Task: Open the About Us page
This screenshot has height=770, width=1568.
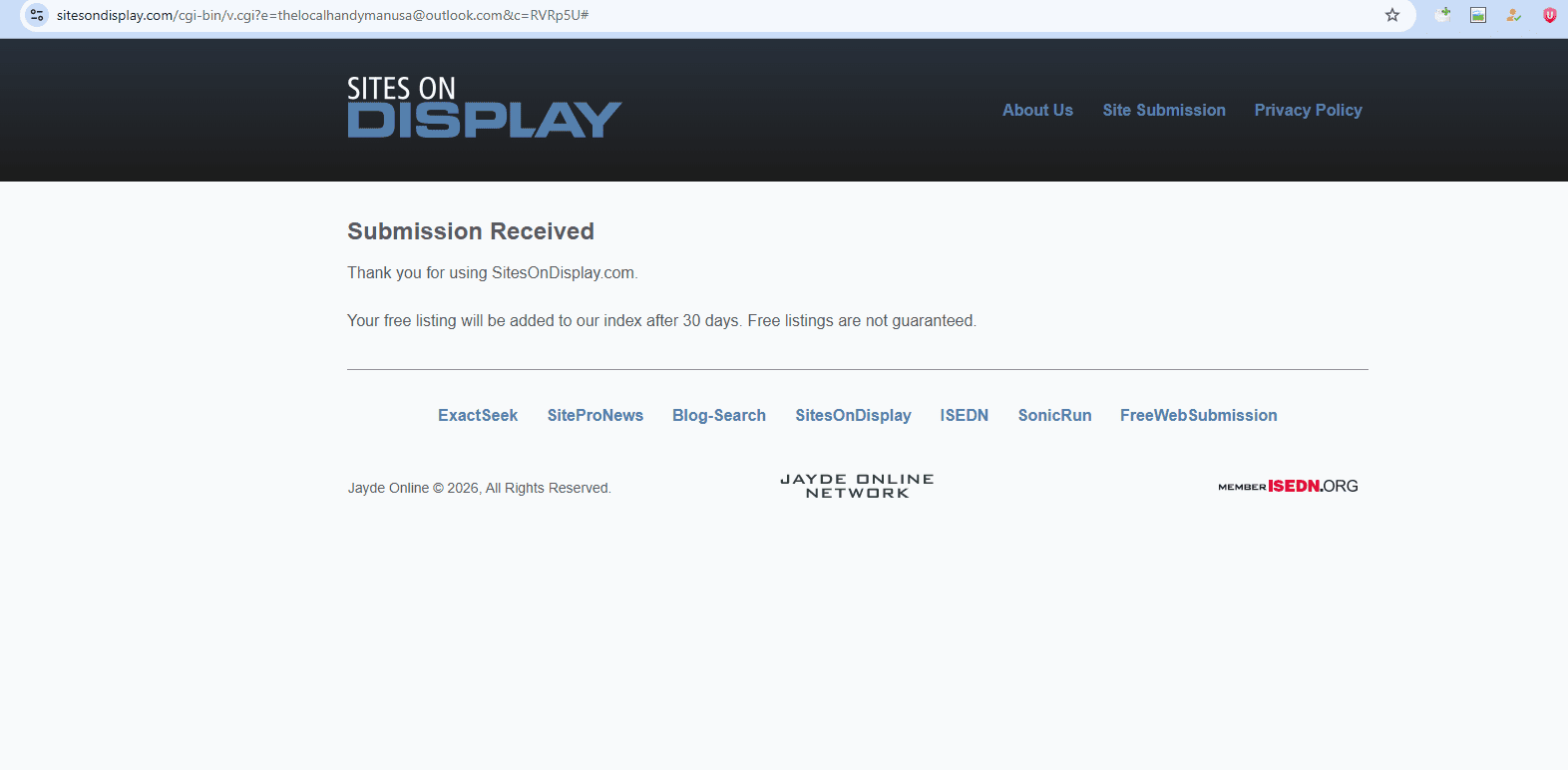Action: [1037, 111]
